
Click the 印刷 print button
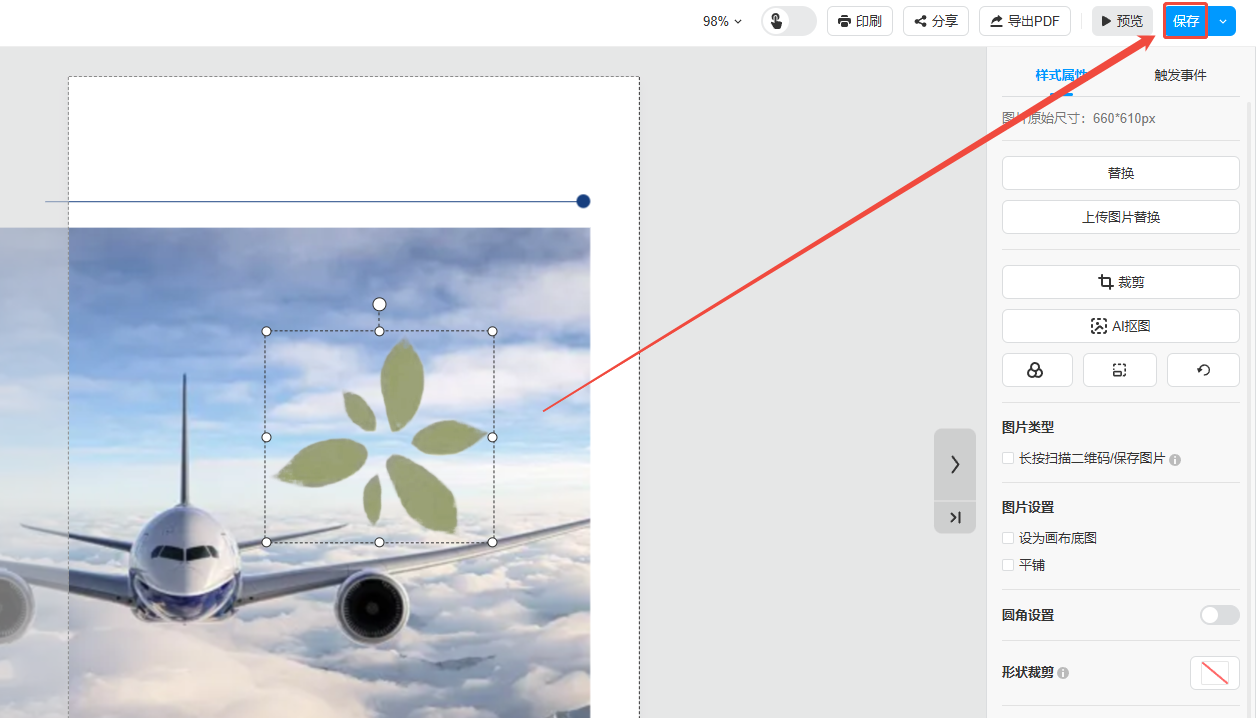point(859,21)
